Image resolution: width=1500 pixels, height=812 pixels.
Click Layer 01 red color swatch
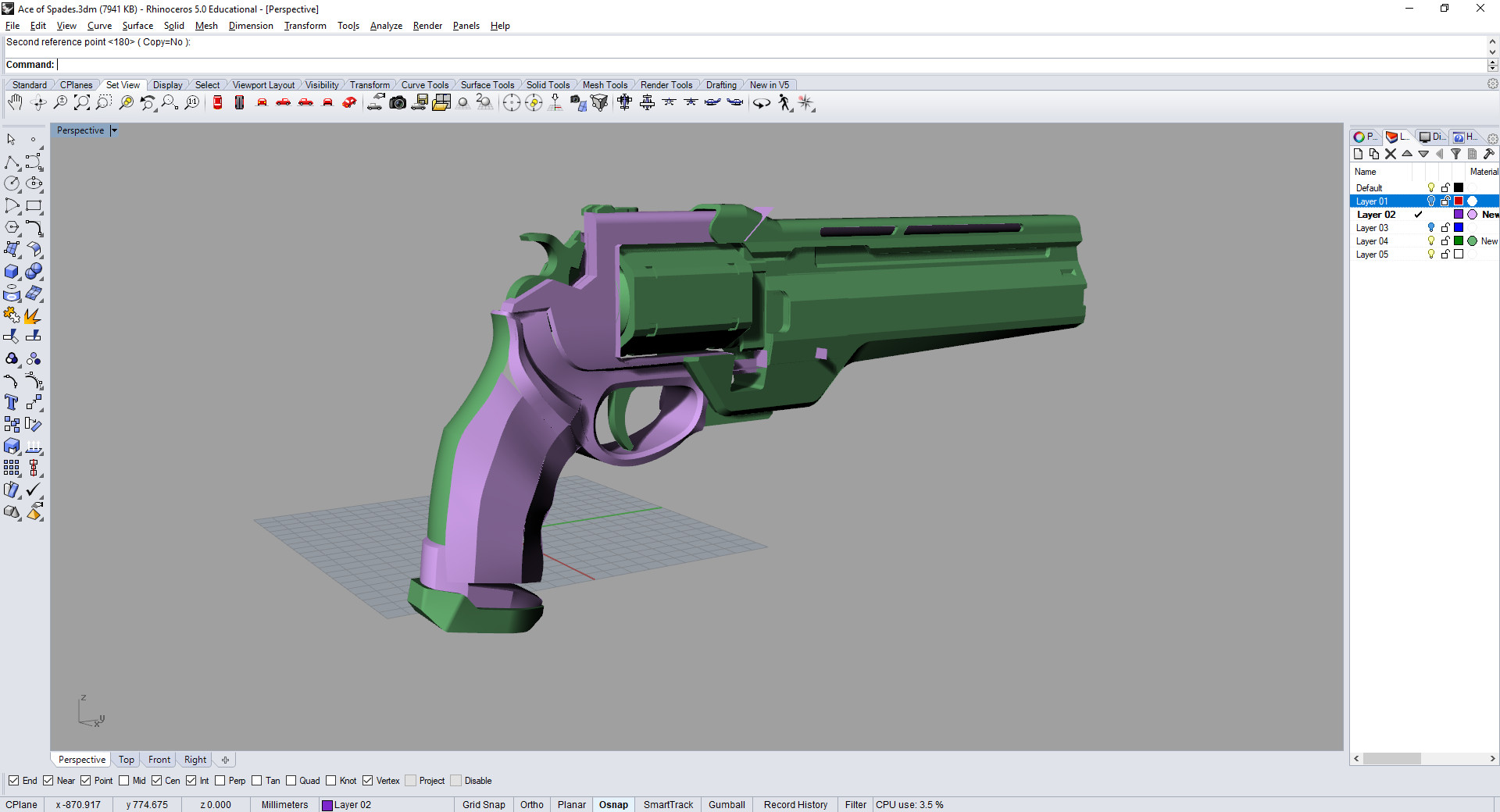coord(1459,201)
